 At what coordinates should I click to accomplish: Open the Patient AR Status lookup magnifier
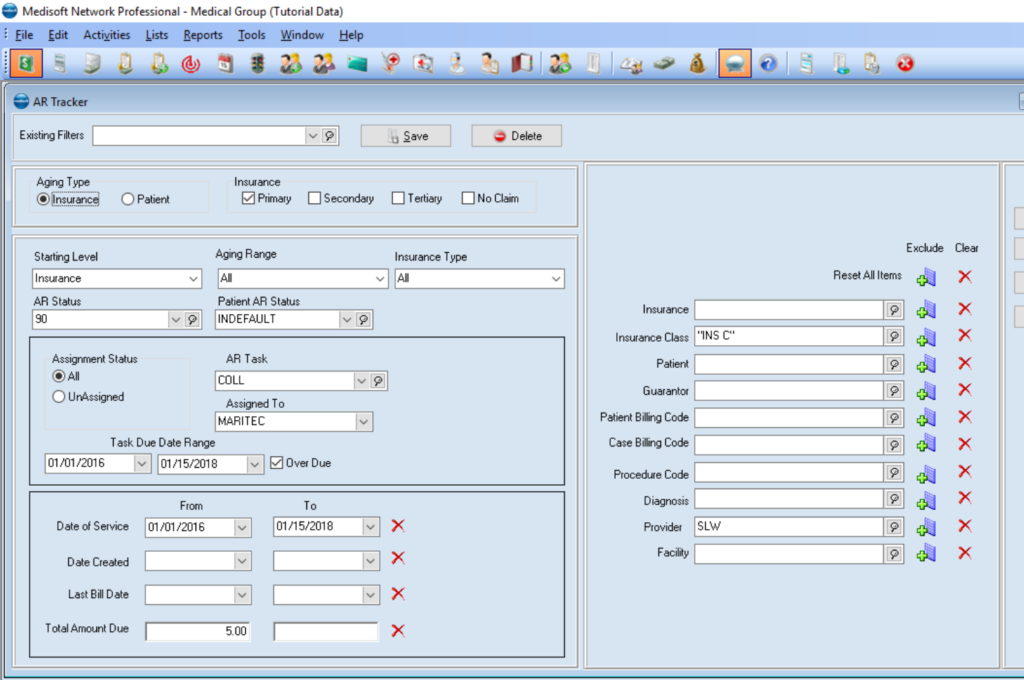tap(364, 319)
